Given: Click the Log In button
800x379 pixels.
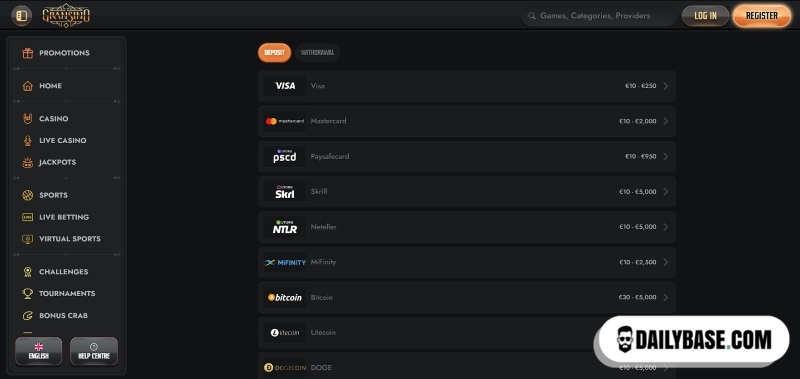Looking at the screenshot, I should pos(705,16).
